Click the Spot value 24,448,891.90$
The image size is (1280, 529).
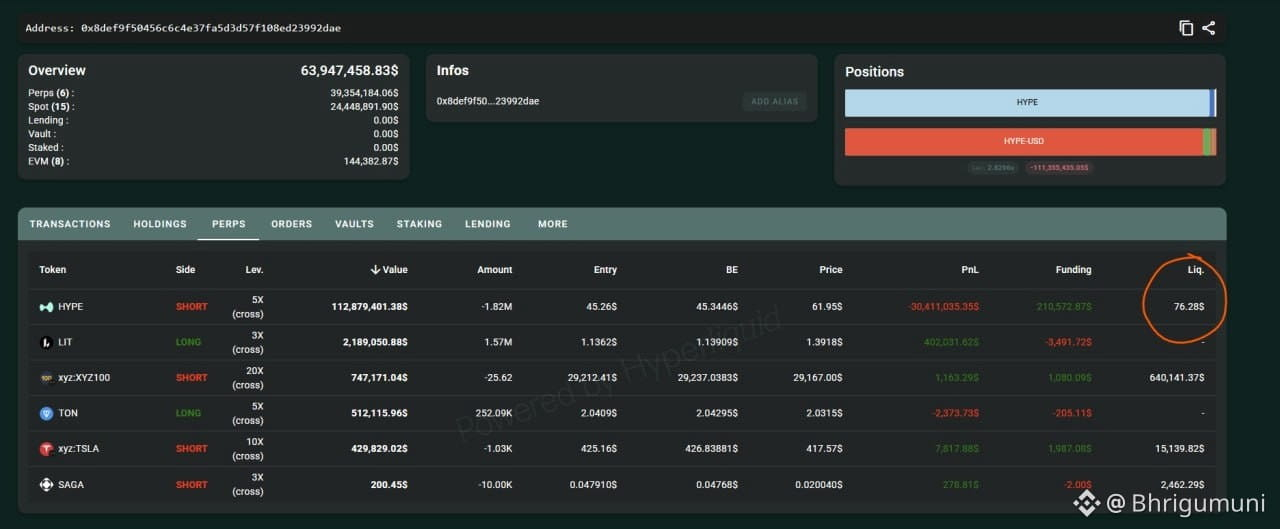[364, 107]
